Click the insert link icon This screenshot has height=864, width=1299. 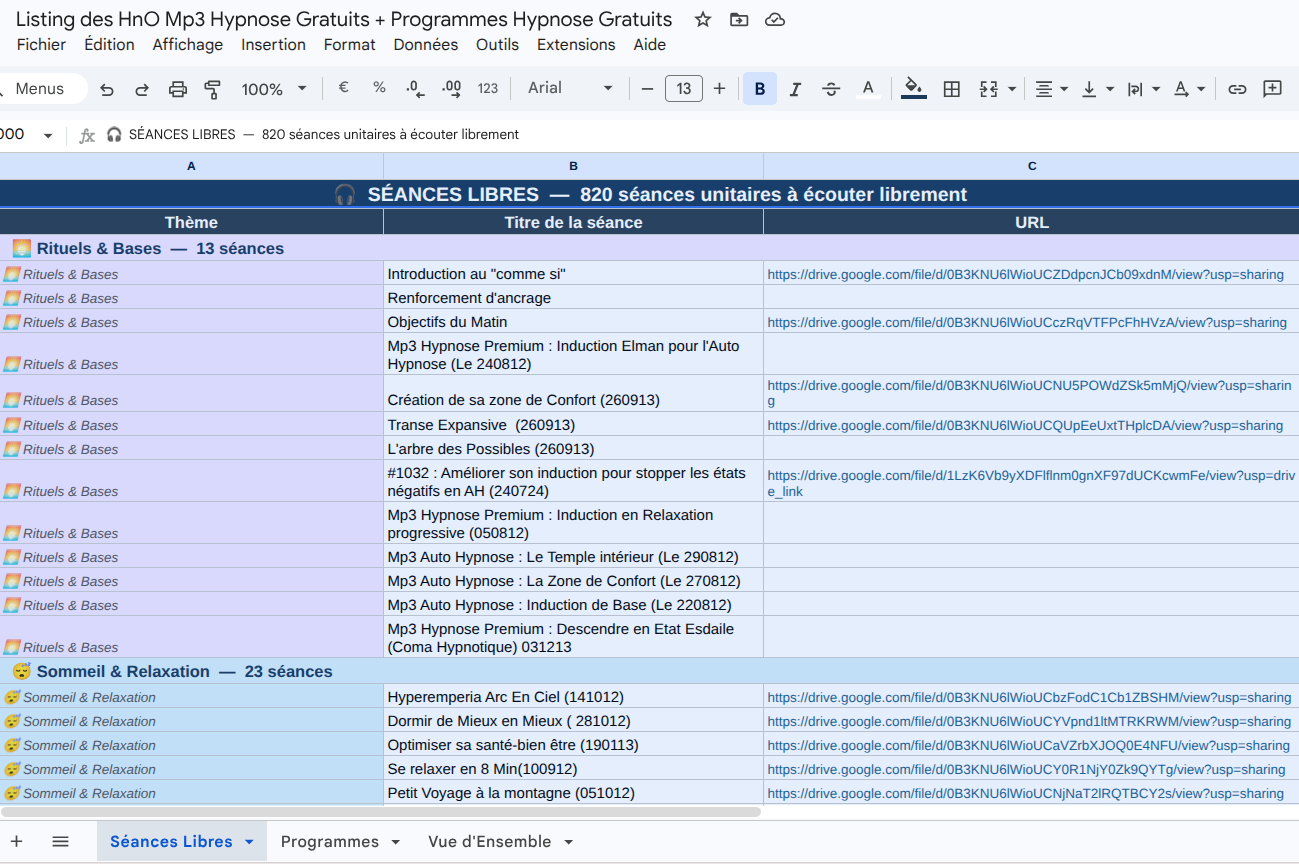pyautogui.click(x=1237, y=89)
